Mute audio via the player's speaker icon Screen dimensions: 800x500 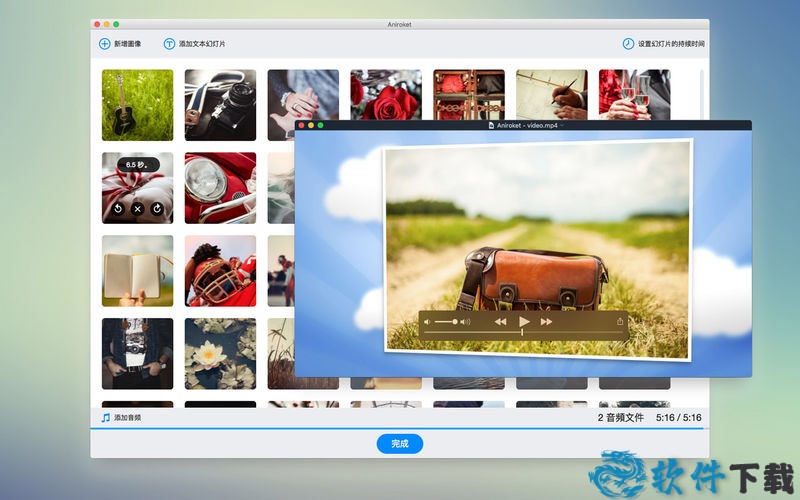coord(427,322)
